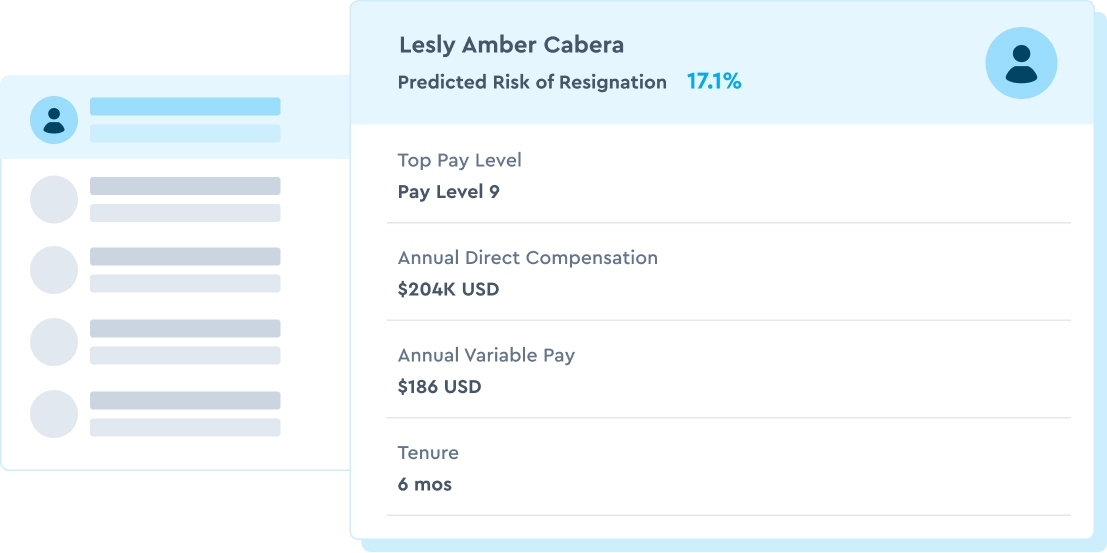
Task: Click the Top Pay Level label
Action: click(x=459, y=160)
